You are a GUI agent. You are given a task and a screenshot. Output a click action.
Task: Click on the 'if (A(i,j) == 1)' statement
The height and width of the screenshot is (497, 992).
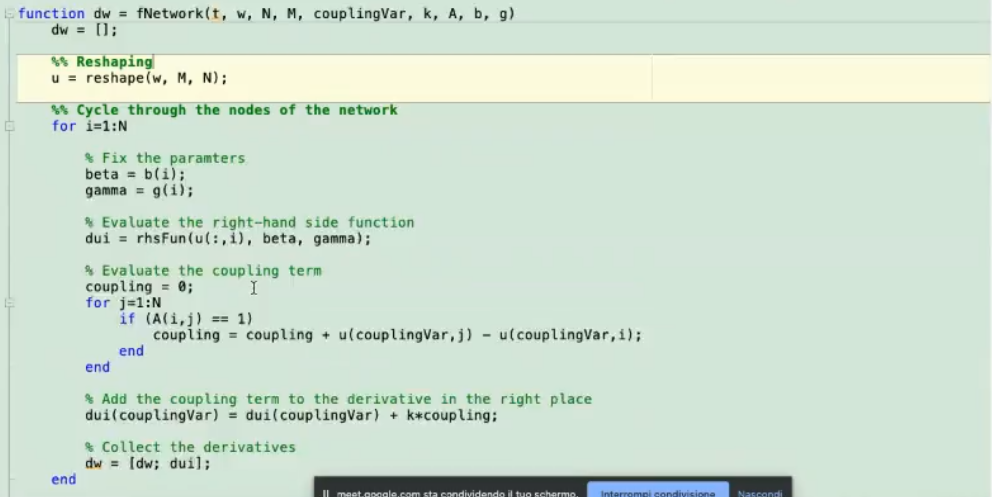pos(186,319)
